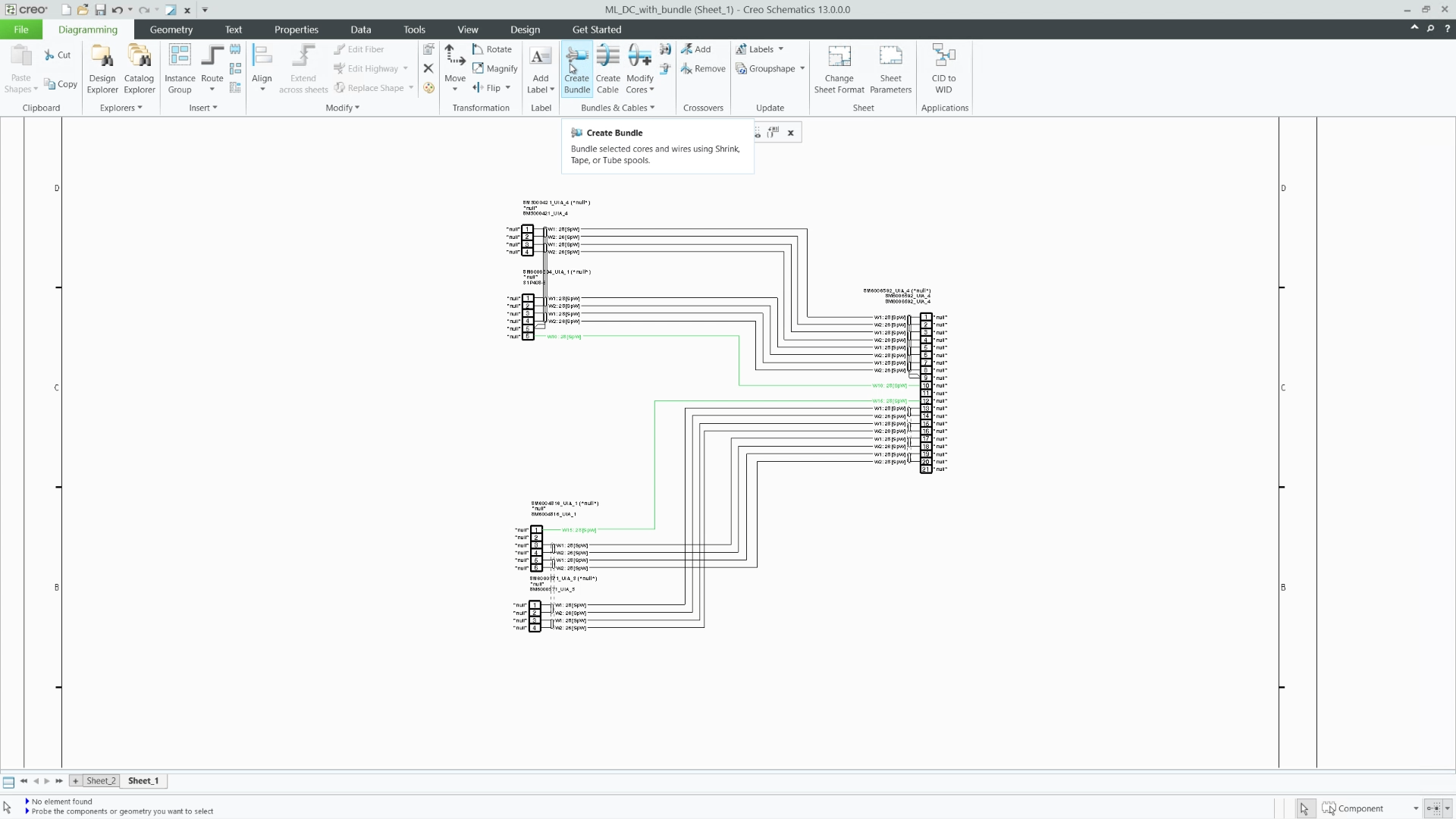Go to the last sheet arrow button
1456x819 pixels.
59,780
